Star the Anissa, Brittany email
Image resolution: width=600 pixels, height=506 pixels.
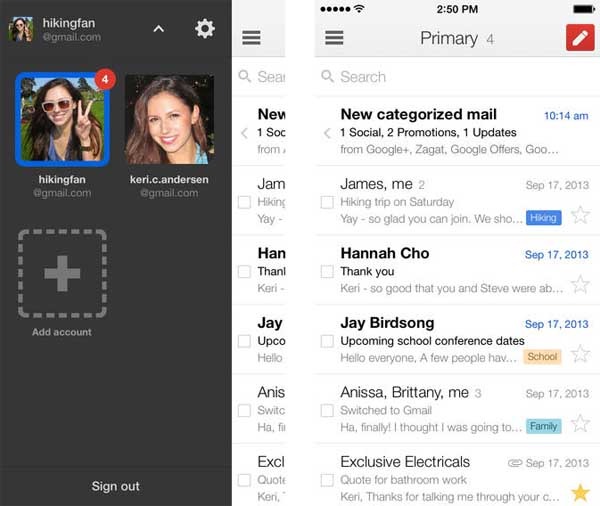pyautogui.click(x=580, y=423)
